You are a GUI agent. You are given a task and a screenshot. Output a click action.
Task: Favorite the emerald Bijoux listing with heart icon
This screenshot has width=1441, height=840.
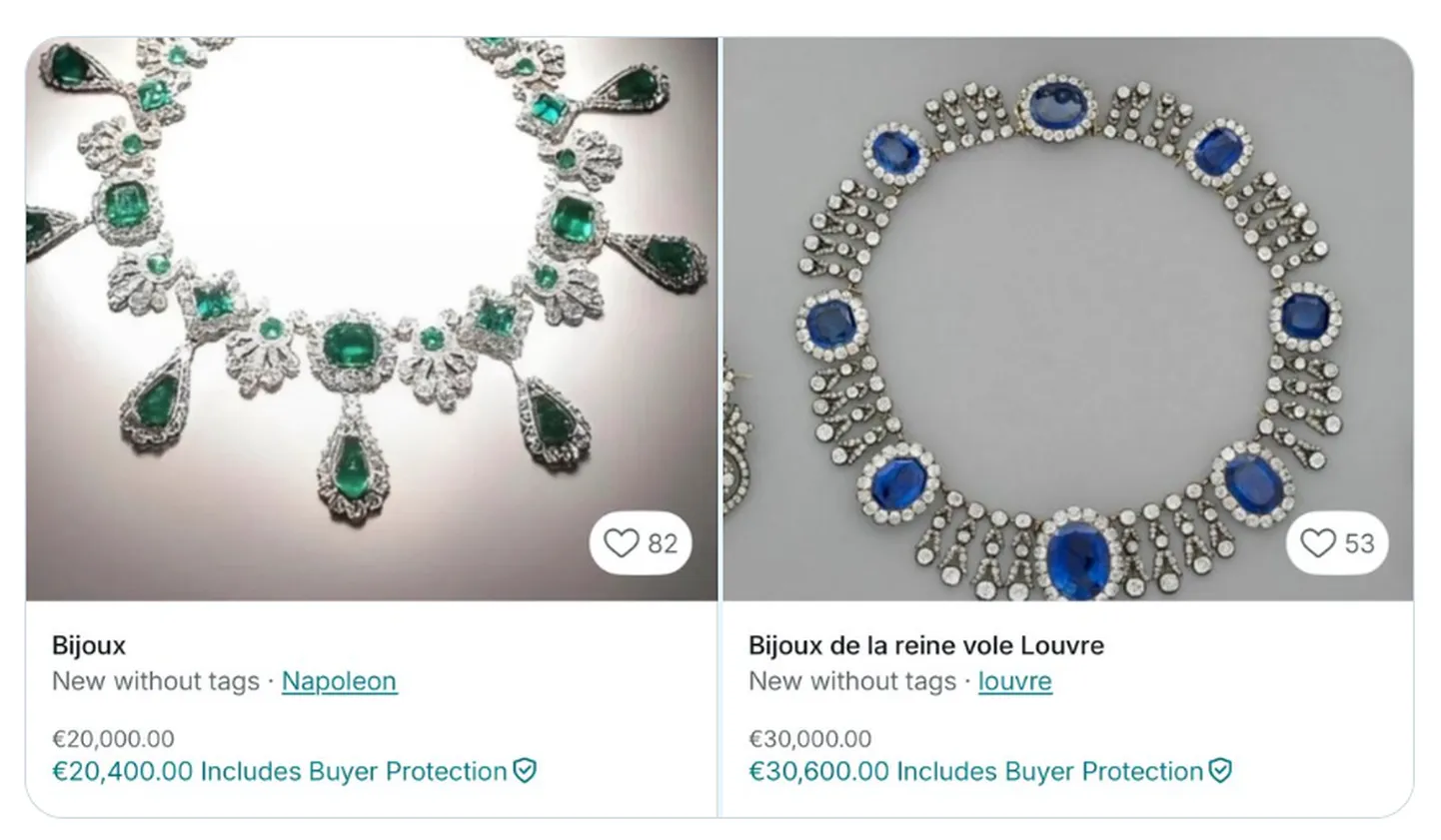621,543
